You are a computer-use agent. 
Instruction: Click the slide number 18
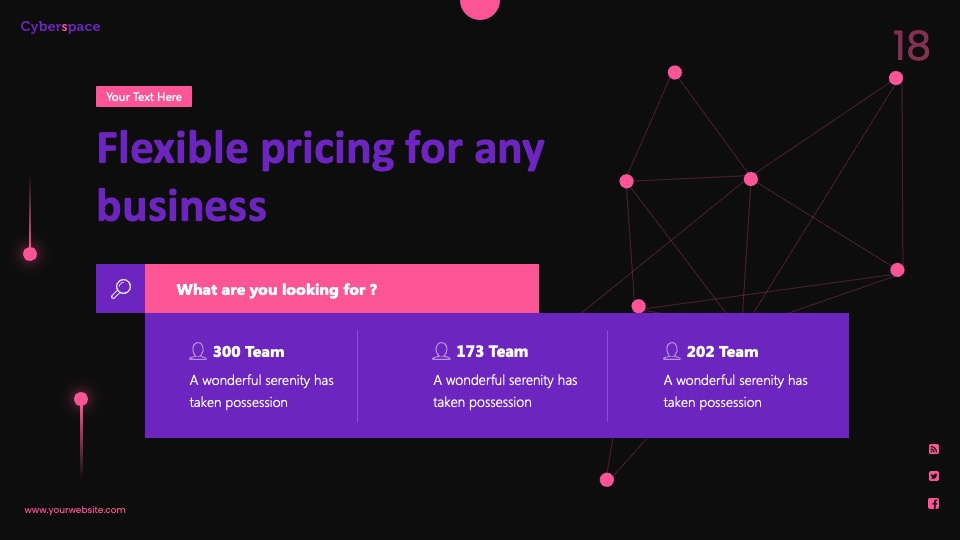tap(911, 46)
